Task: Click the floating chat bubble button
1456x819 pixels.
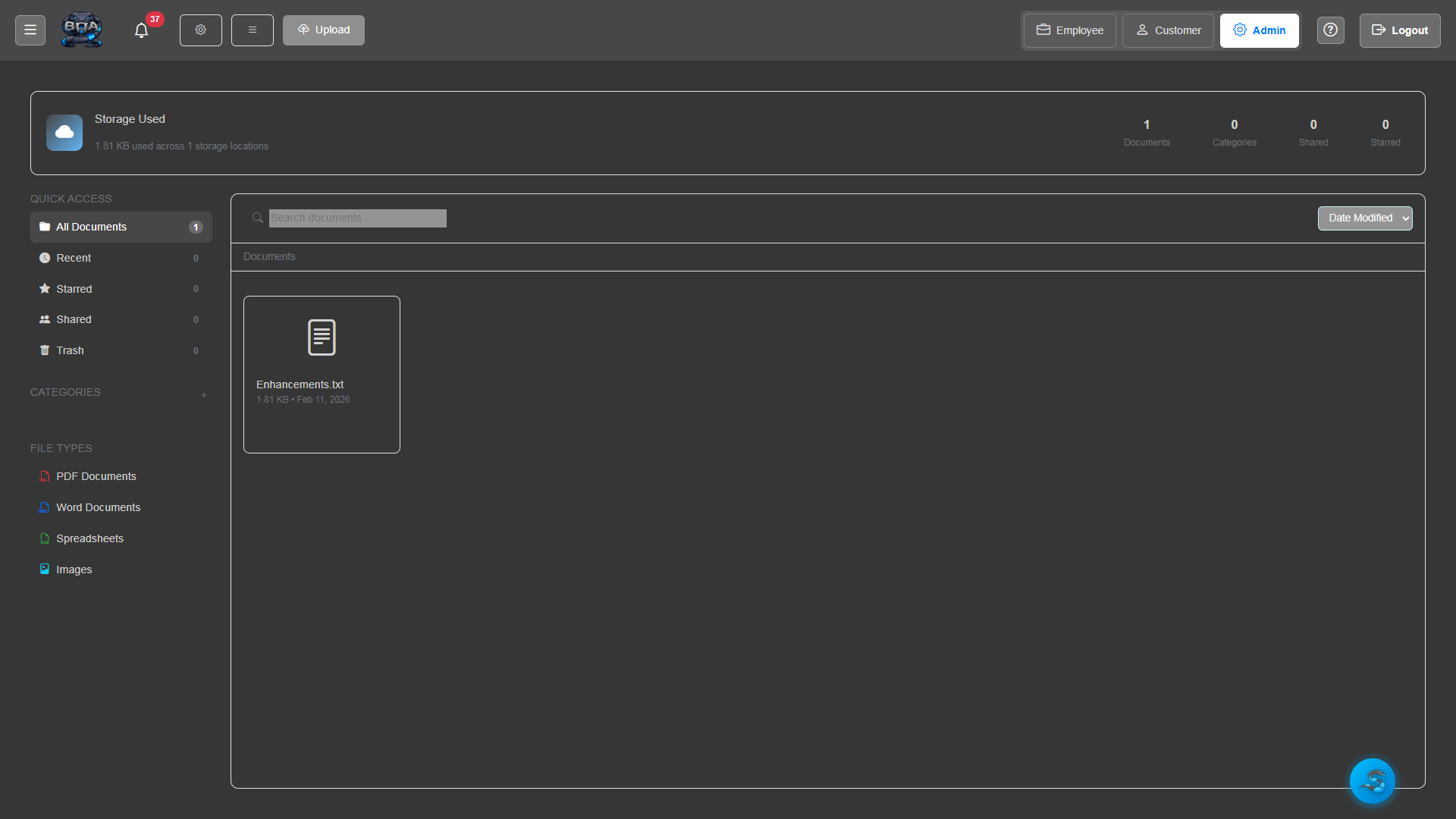Action: pos(1372,781)
